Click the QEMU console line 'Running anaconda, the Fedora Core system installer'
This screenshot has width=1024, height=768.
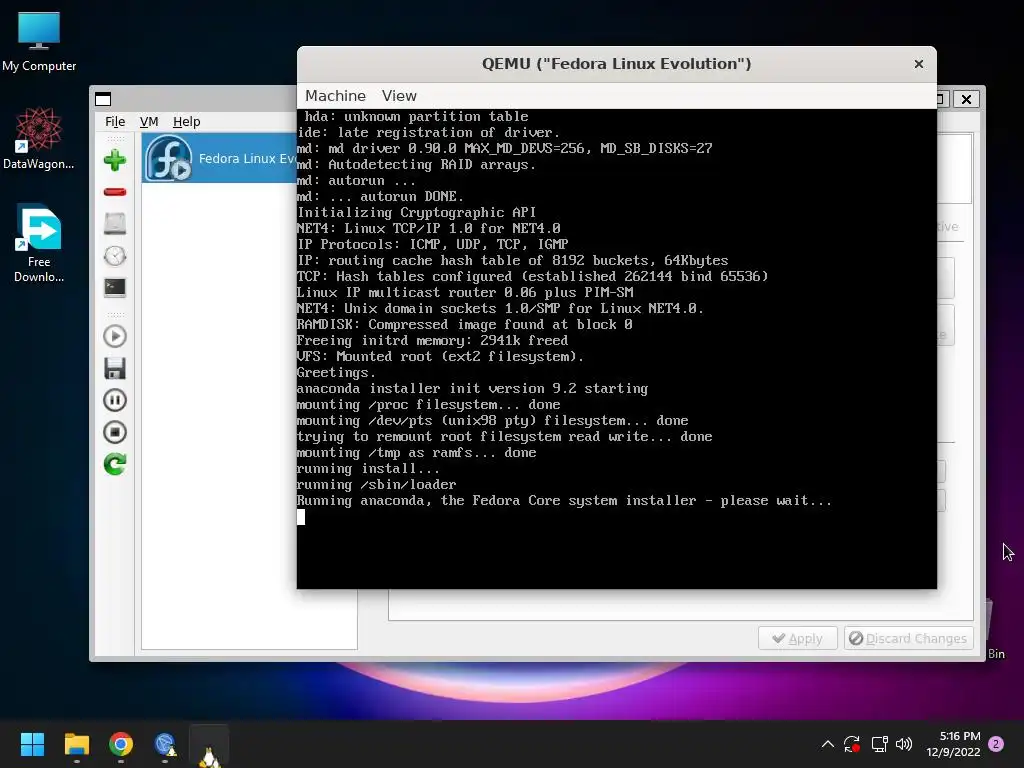click(564, 501)
